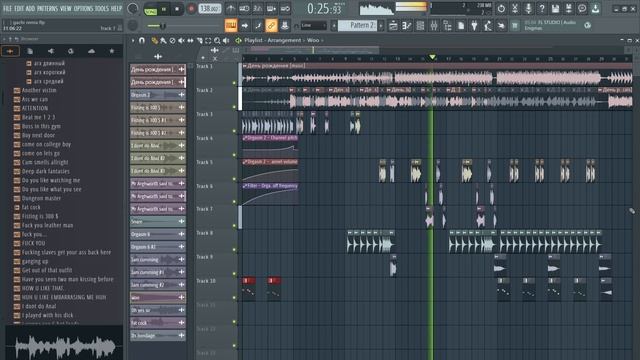The height and width of the screenshot is (360, 640).
Task: Click the red record button
Action: click(x=191, y=9)
